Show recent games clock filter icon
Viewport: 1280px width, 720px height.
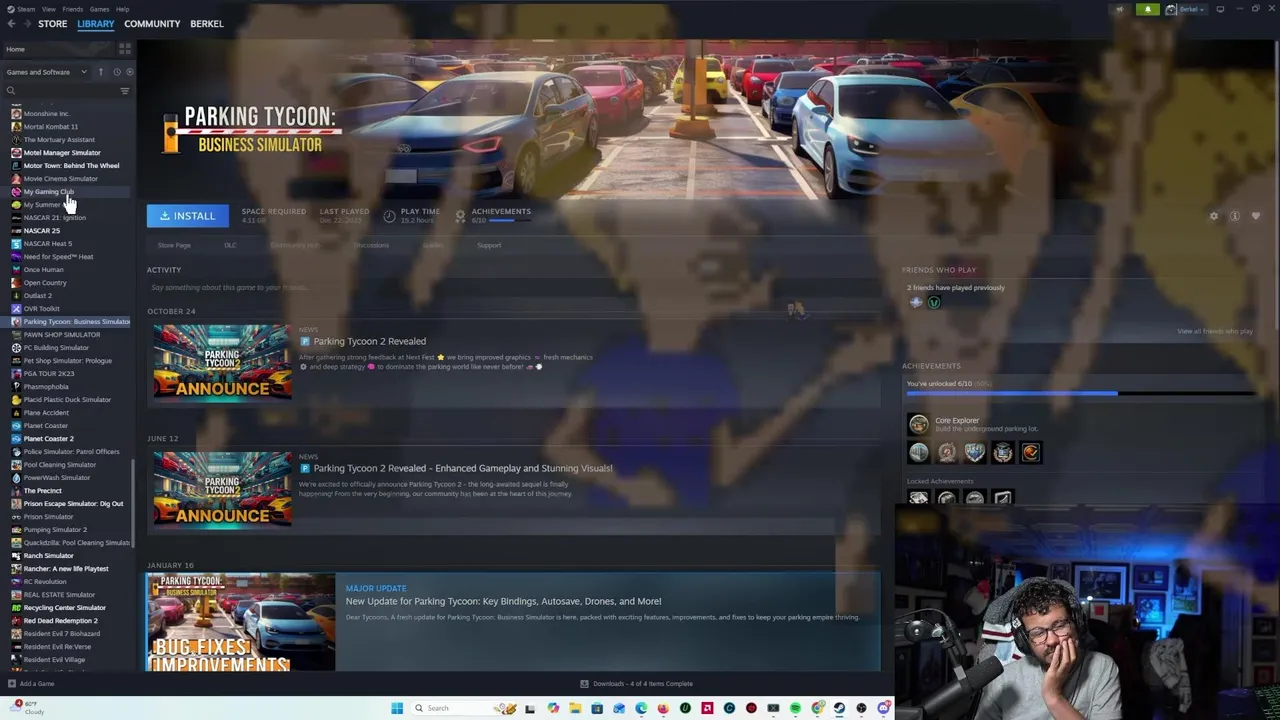116,72
